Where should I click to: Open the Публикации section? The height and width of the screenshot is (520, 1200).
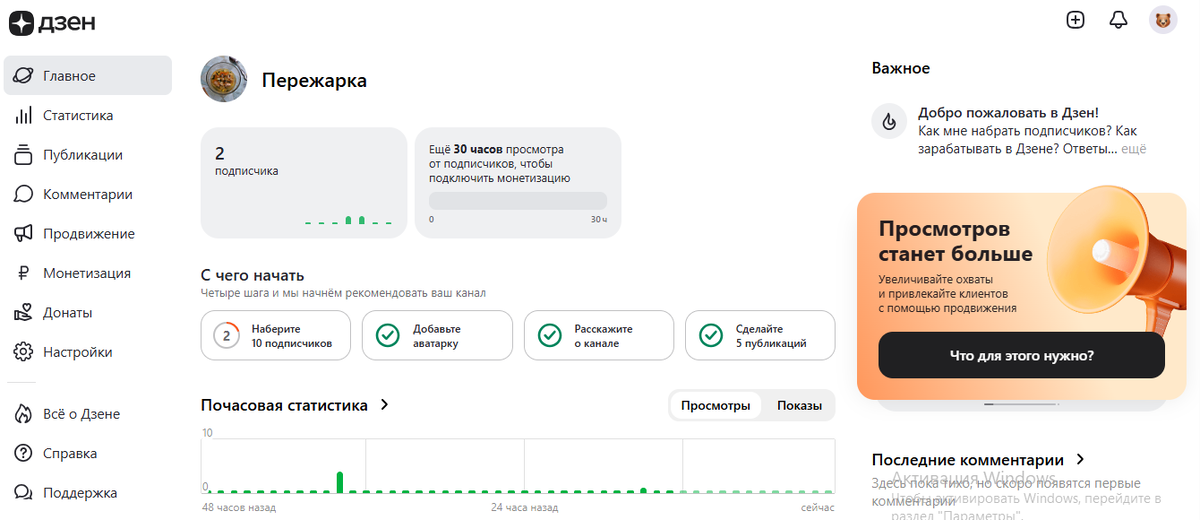[88, 155]
